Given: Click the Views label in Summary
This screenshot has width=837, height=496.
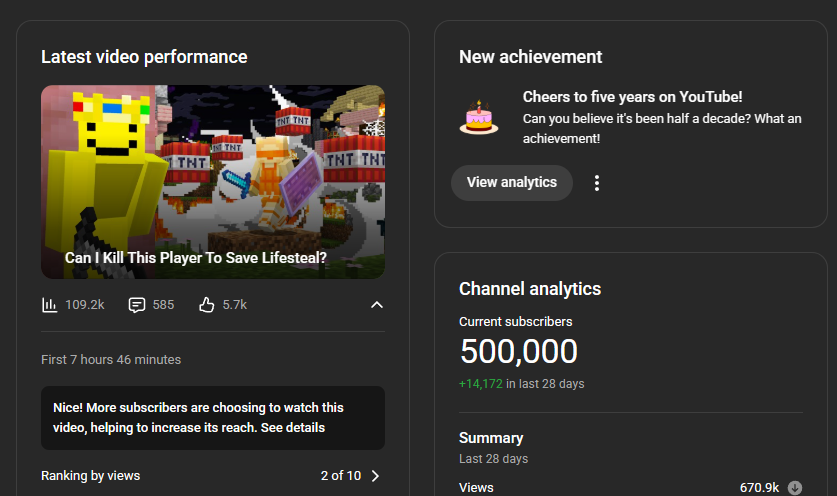Looking at the screenshot, I should pyautogui.click(x=476, y=487).
